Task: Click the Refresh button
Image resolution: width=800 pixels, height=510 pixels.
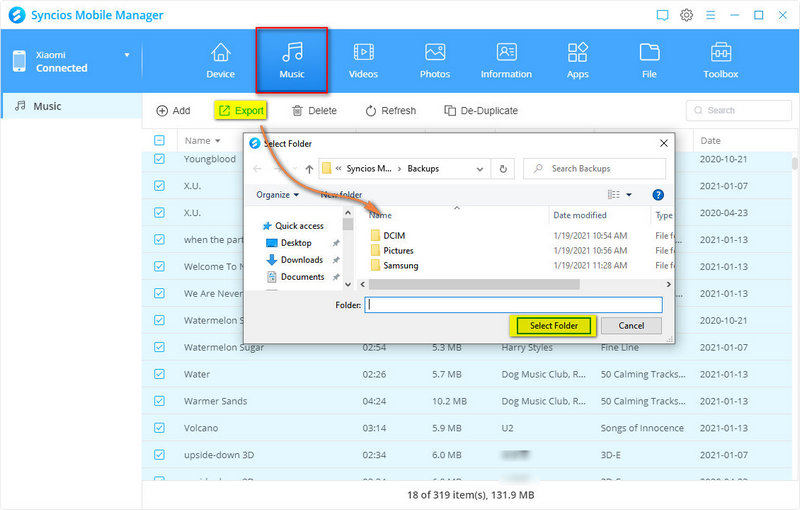Action: pyautogui.click(x=391, y=111)
